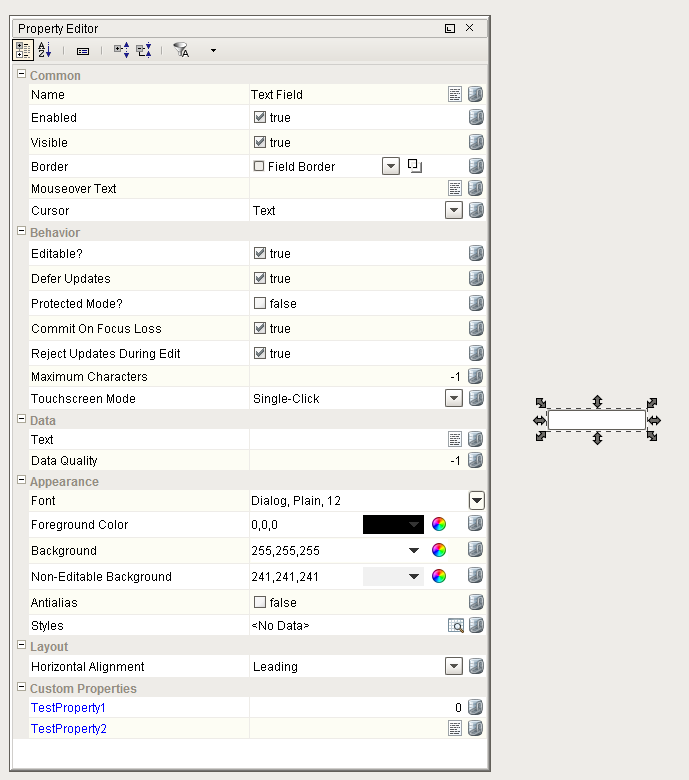Select the TestProperty2 custom property
The width and height of the screenshot is (689, 780).
(68, 729)
